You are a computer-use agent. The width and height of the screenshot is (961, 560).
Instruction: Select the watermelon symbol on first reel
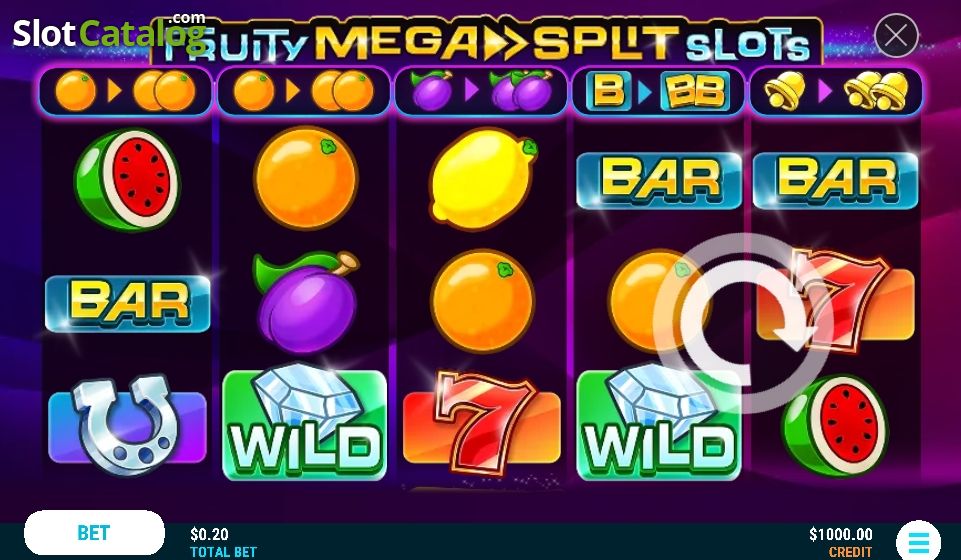127,179
